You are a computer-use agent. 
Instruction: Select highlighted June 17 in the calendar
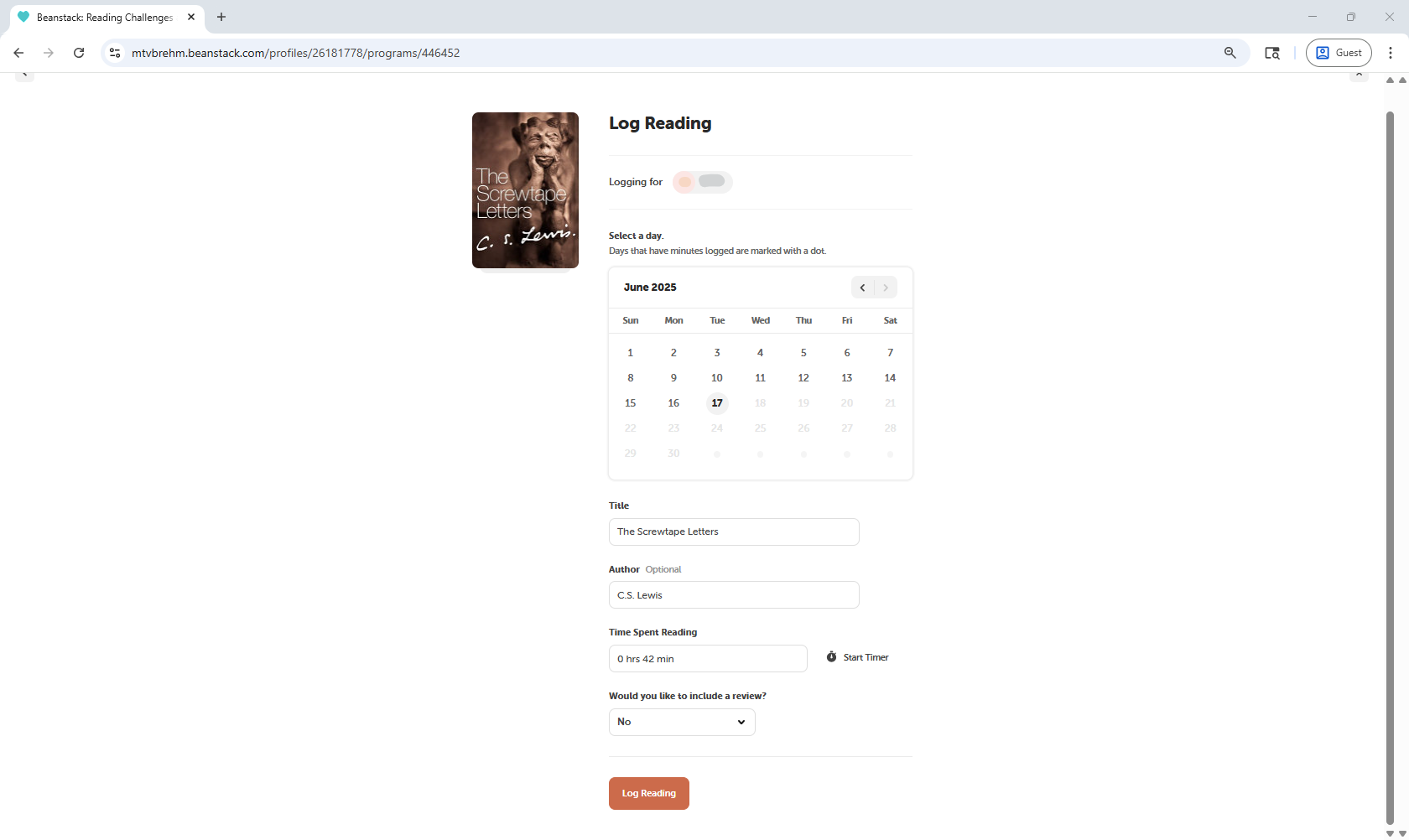pos(717,403)
